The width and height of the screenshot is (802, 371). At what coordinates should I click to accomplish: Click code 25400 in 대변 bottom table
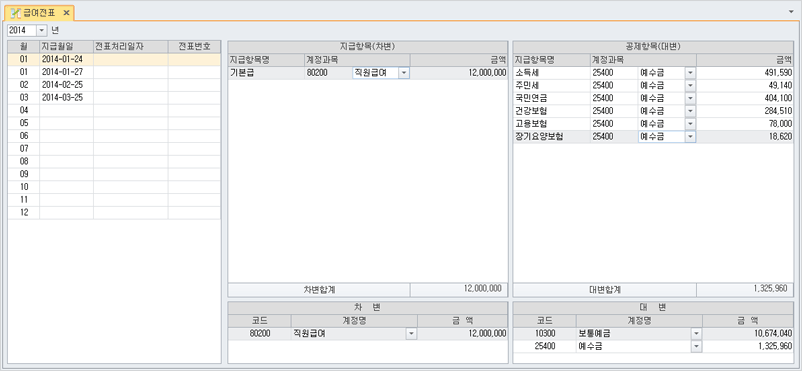click(544, 346)
